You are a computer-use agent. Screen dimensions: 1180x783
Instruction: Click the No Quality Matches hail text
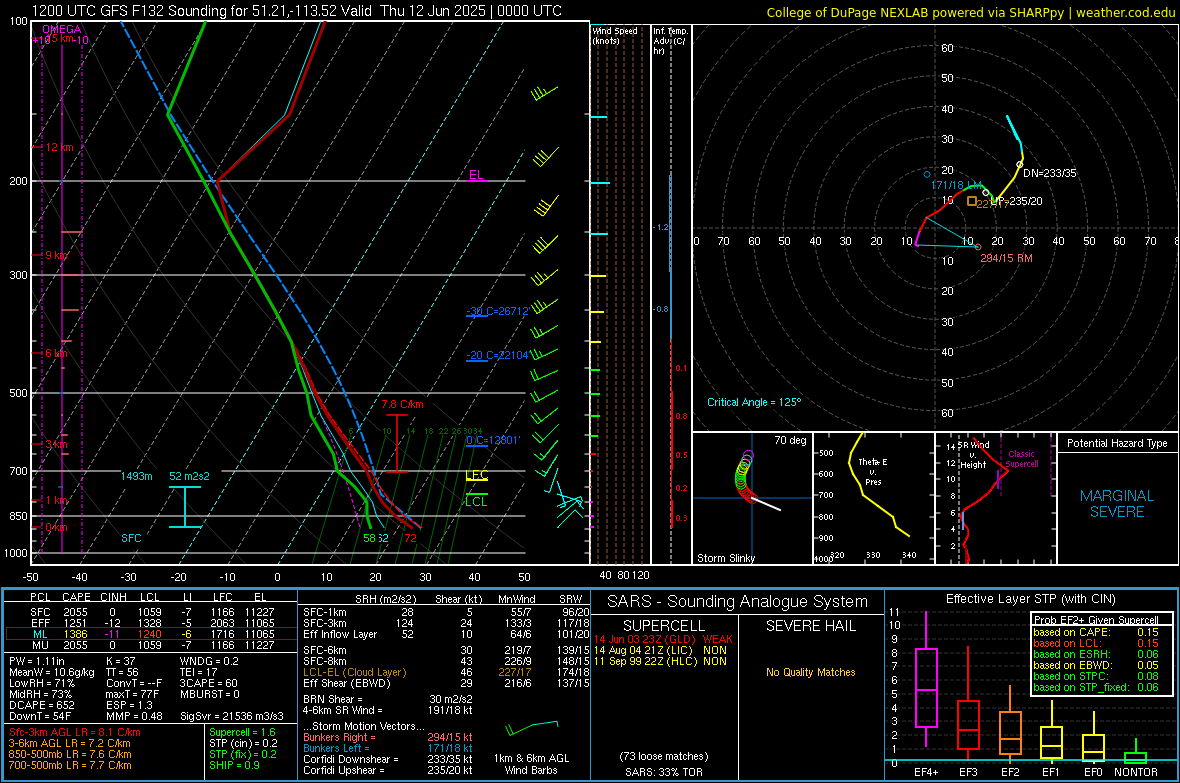810,672
